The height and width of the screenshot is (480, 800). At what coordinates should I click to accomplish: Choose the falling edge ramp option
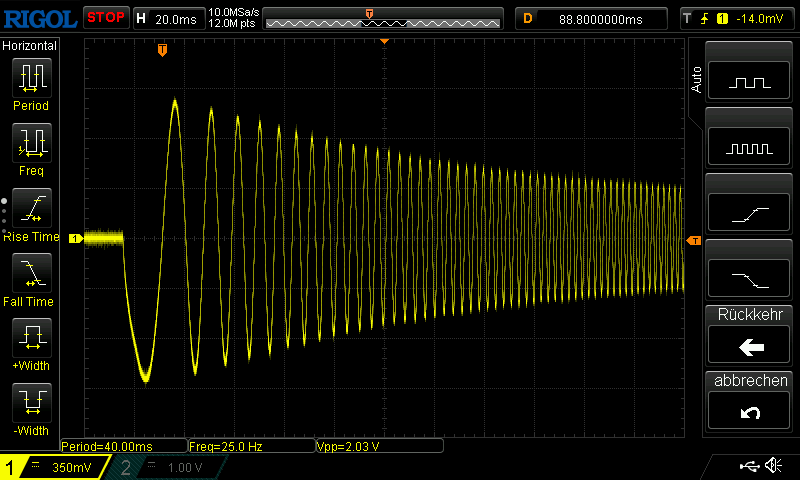(x=751, y=278)
